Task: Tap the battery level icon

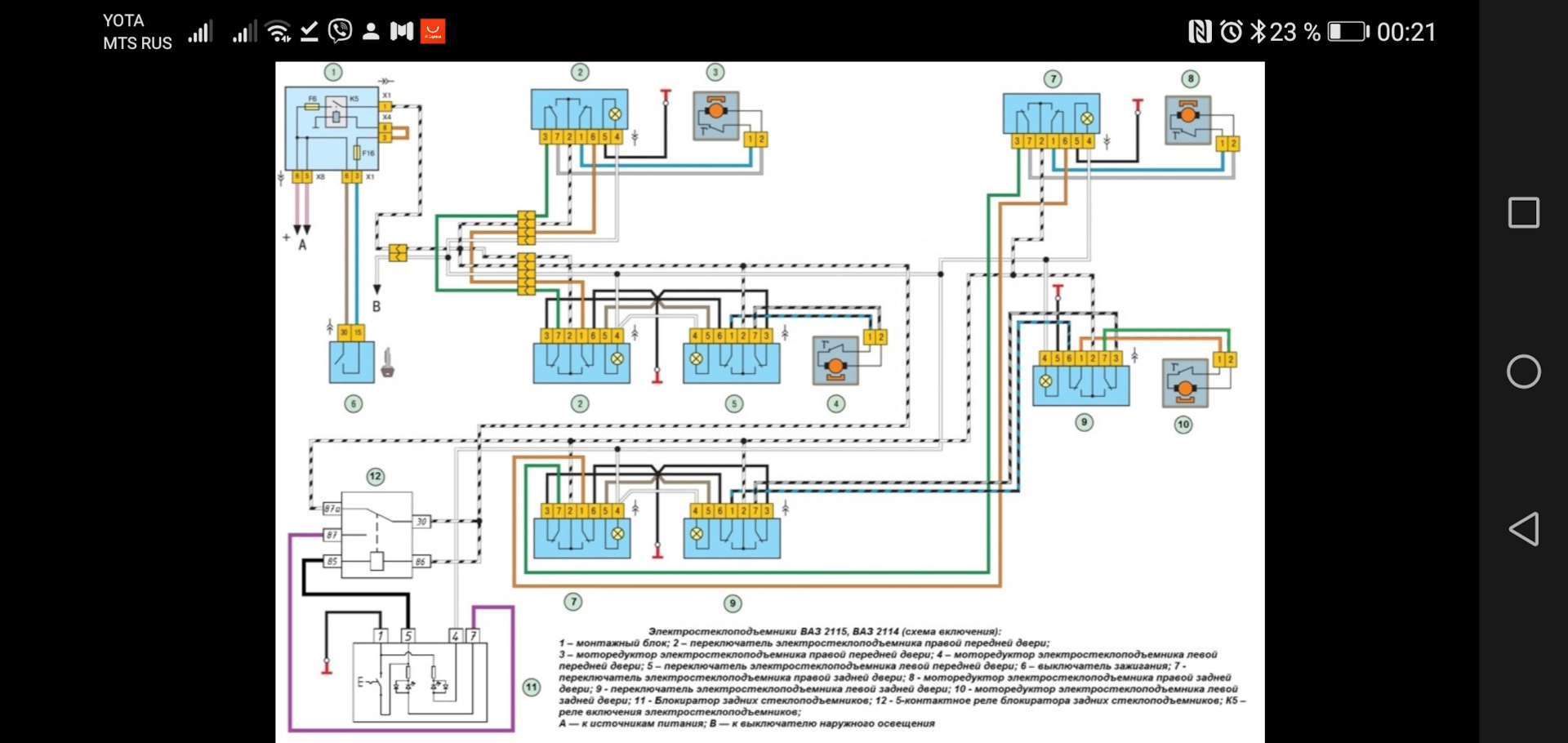Action: (x=1348, y=32)
